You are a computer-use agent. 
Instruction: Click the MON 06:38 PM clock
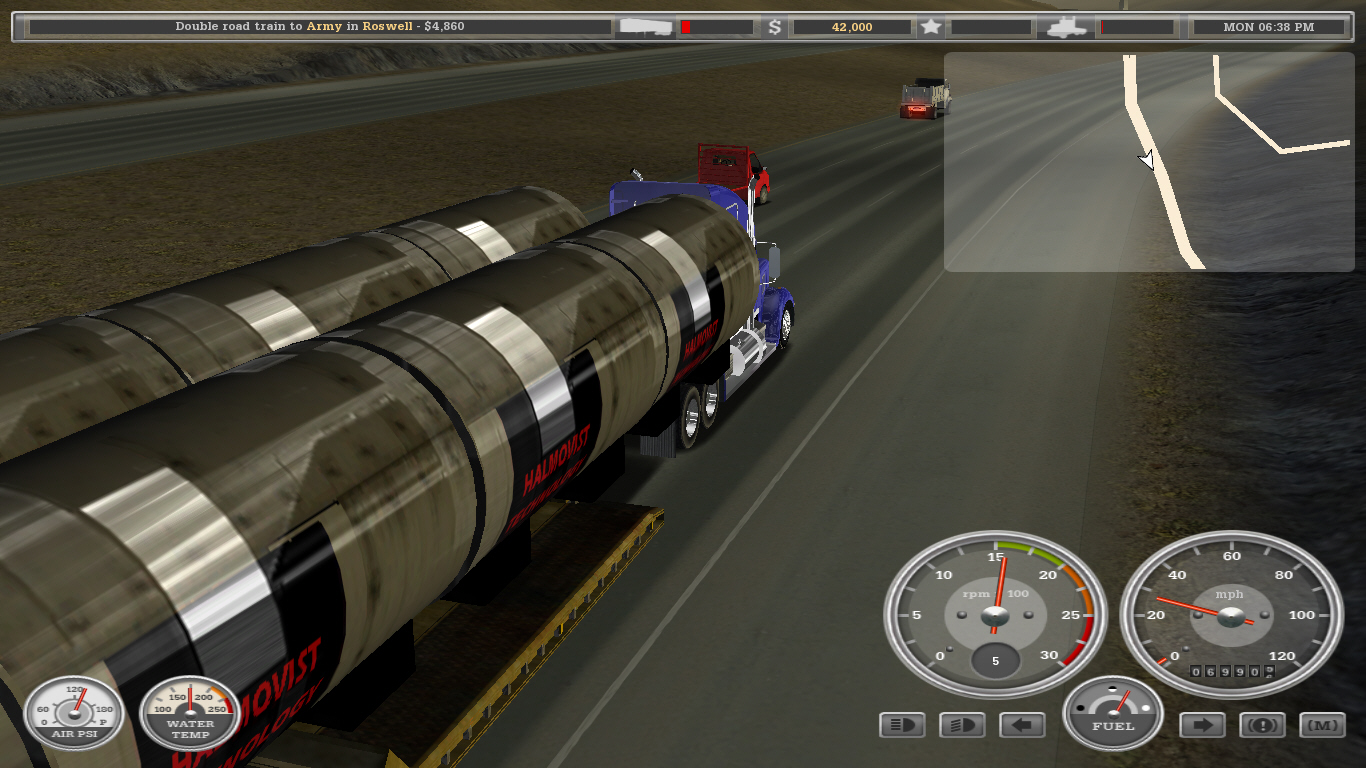[1269, 27]
